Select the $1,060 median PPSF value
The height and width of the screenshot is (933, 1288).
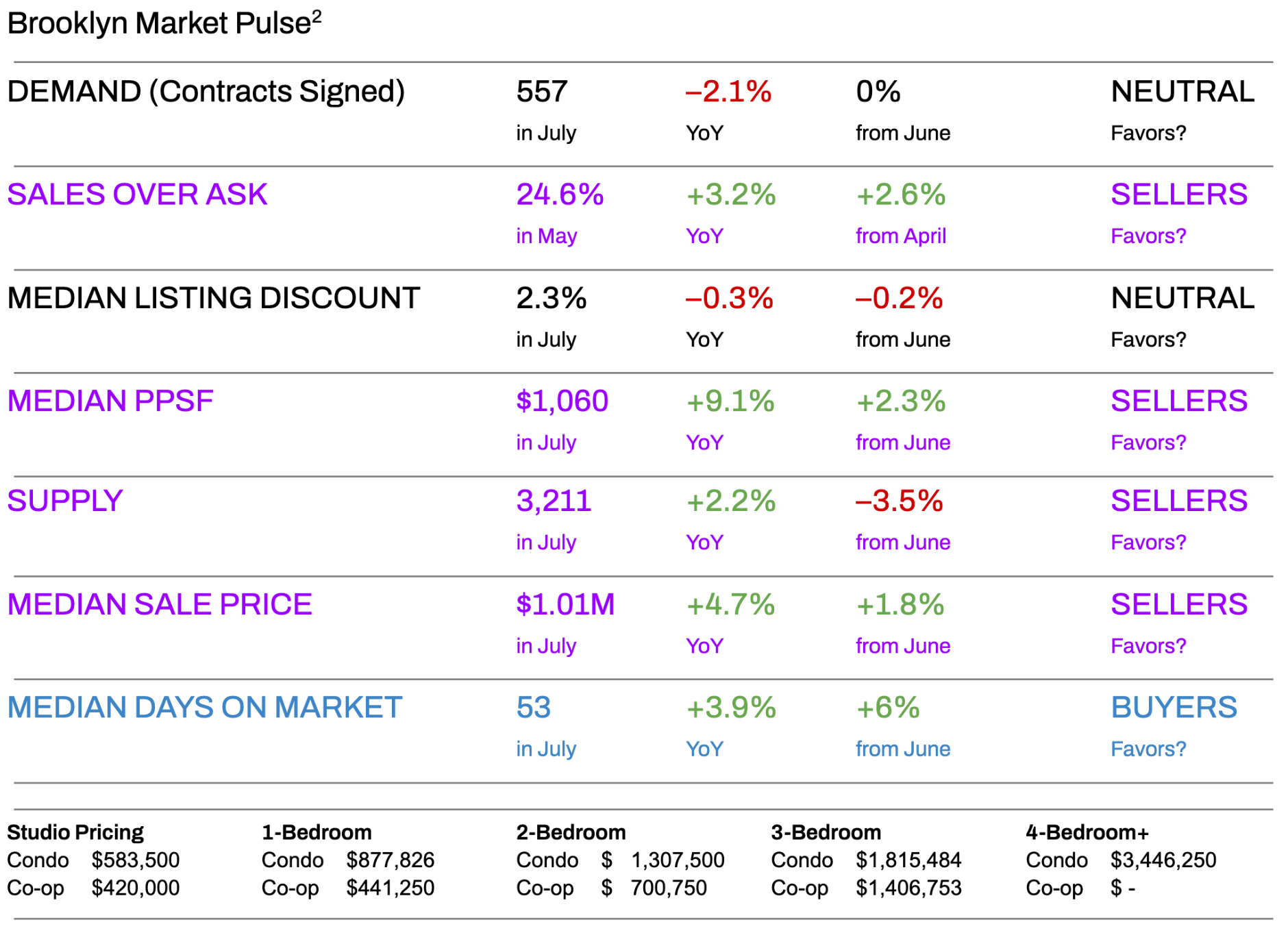pos(562,401)
